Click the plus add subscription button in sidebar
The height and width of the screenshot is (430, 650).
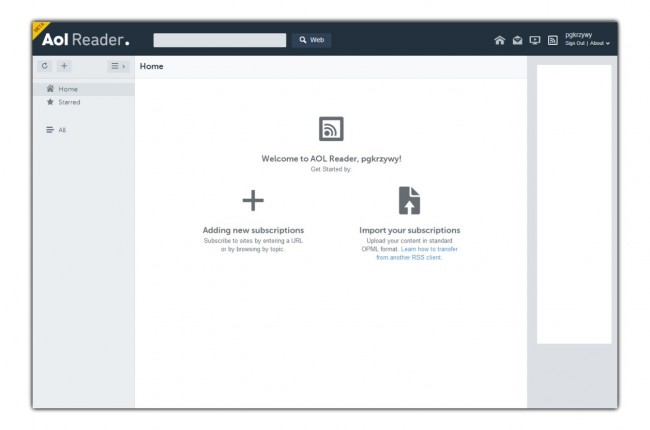tap(64, 66)
